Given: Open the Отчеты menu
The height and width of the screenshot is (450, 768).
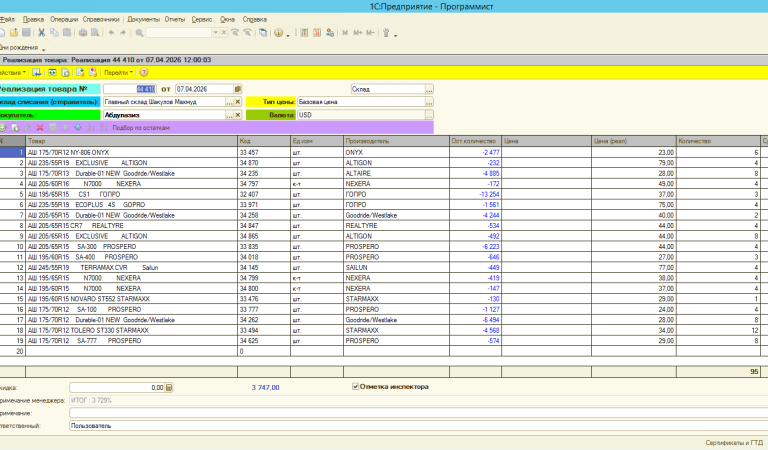Looking at the screenshot, I should tap(175, 19).
